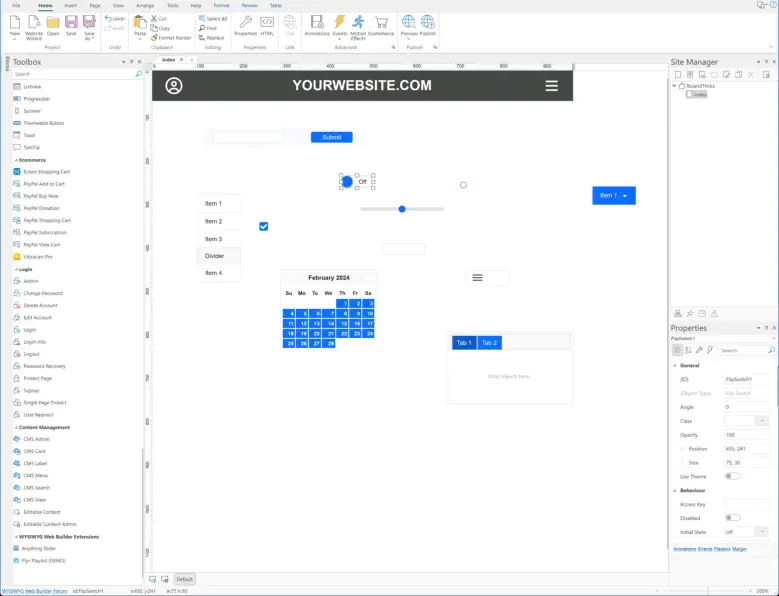This screenshot has width=779, height=596.
Task: Click the Publish globe icon
Action: (428, 25)
